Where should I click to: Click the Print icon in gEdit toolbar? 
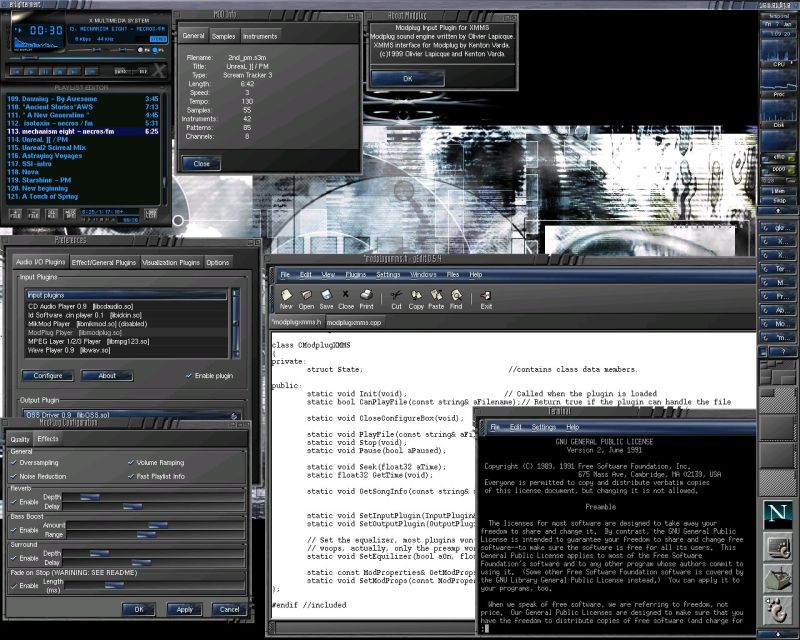tap(366, 299)
